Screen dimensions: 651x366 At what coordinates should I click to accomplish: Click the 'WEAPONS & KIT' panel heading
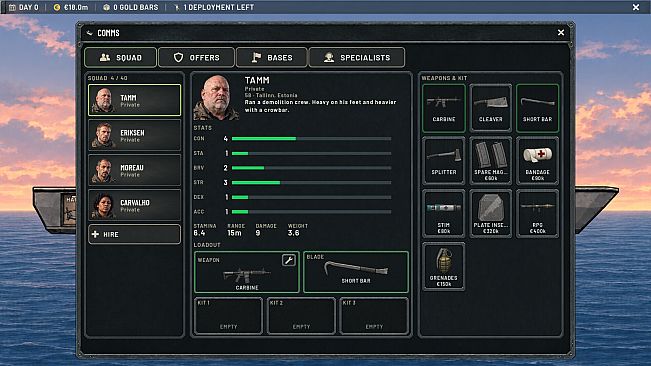444,78
